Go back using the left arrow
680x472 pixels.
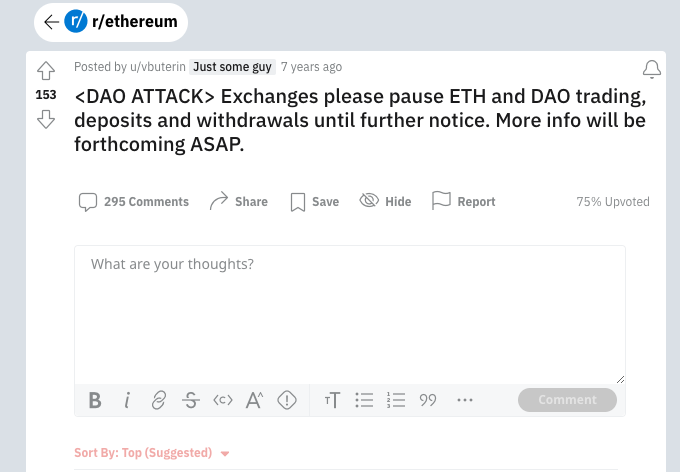click(51, 22)
